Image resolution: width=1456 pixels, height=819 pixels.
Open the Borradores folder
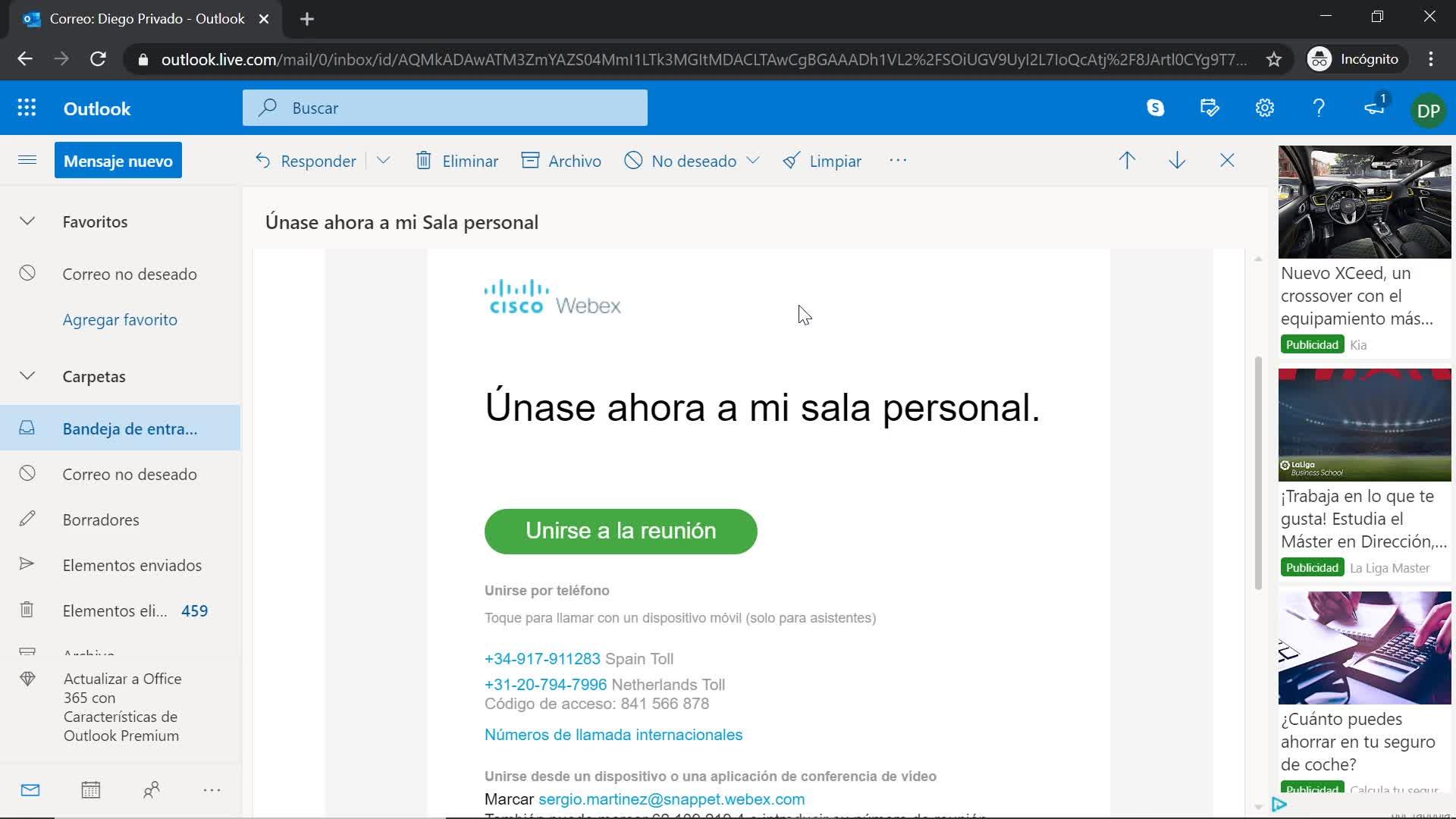pyautogui.click(x=101, y=519)
